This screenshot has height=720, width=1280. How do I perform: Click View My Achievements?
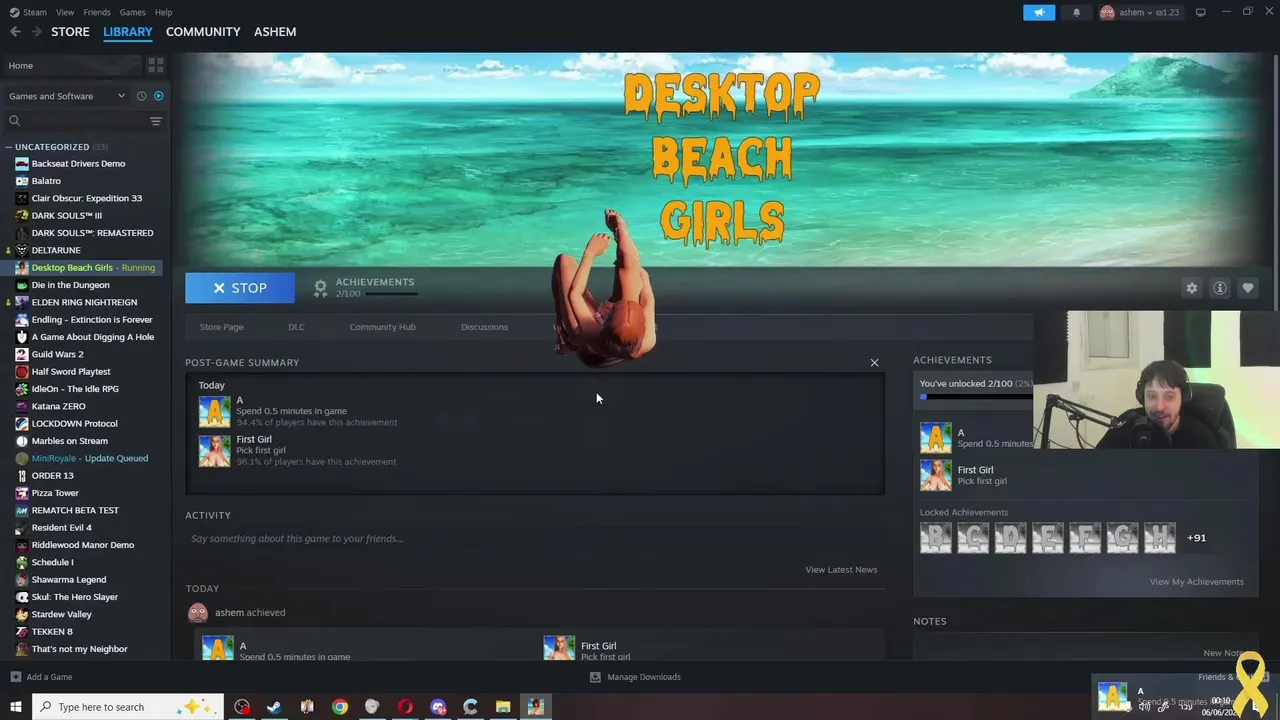point(1196,582)
